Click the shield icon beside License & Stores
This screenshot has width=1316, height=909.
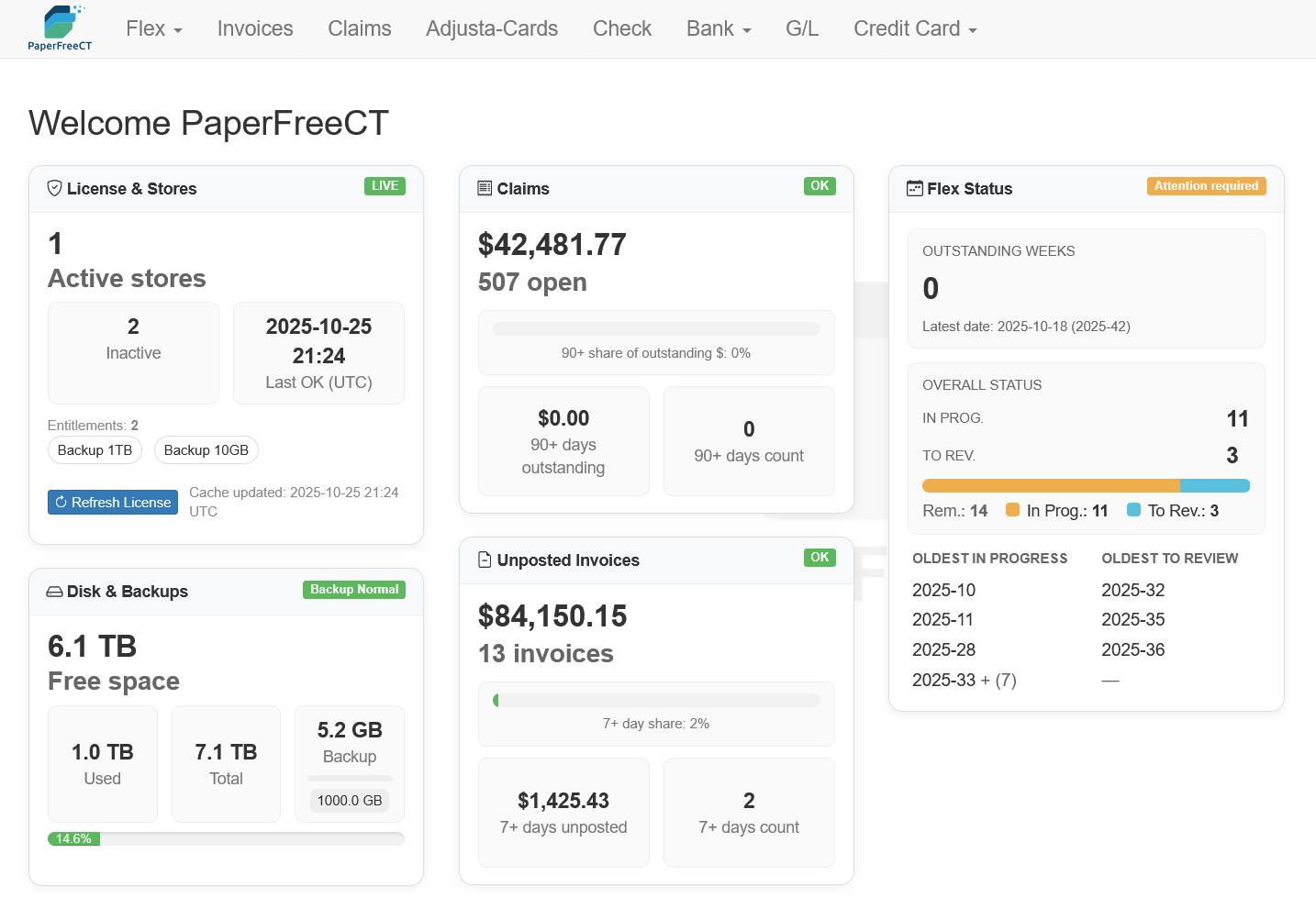pos(55,188)
